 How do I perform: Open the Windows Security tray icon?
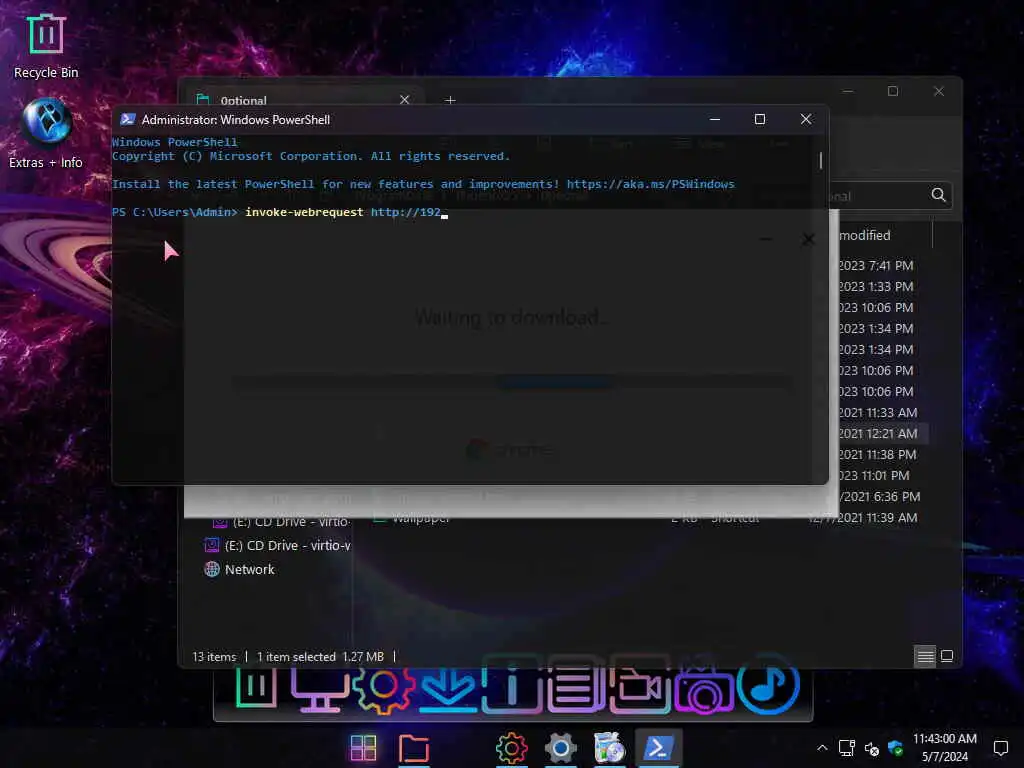(895, 748)
